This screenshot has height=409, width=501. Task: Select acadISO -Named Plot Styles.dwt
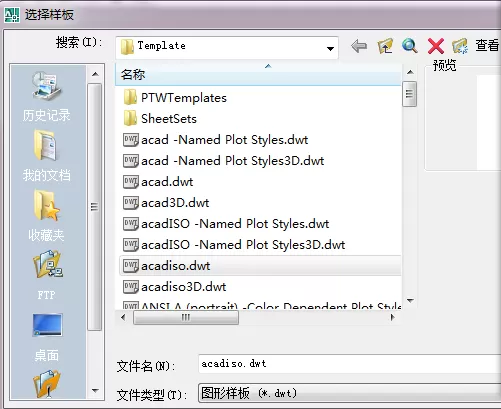(x=235, y=224)
